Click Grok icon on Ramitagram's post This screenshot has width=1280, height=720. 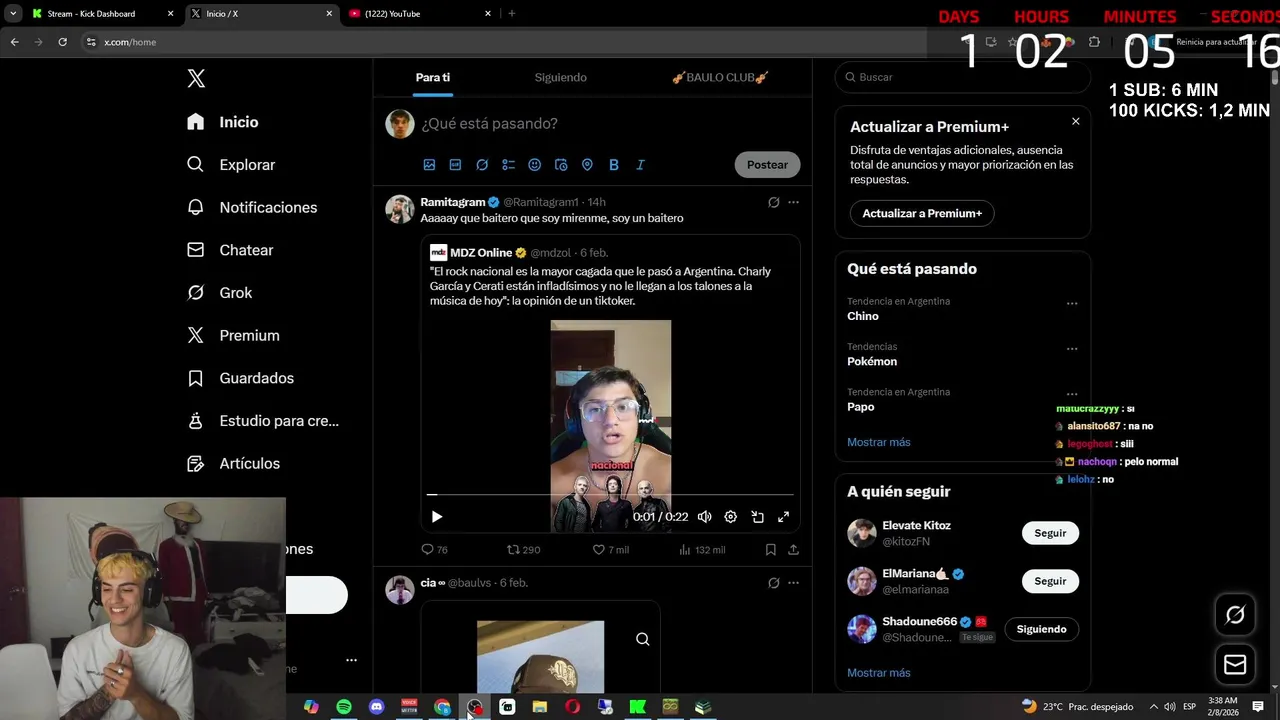[773, 202]
